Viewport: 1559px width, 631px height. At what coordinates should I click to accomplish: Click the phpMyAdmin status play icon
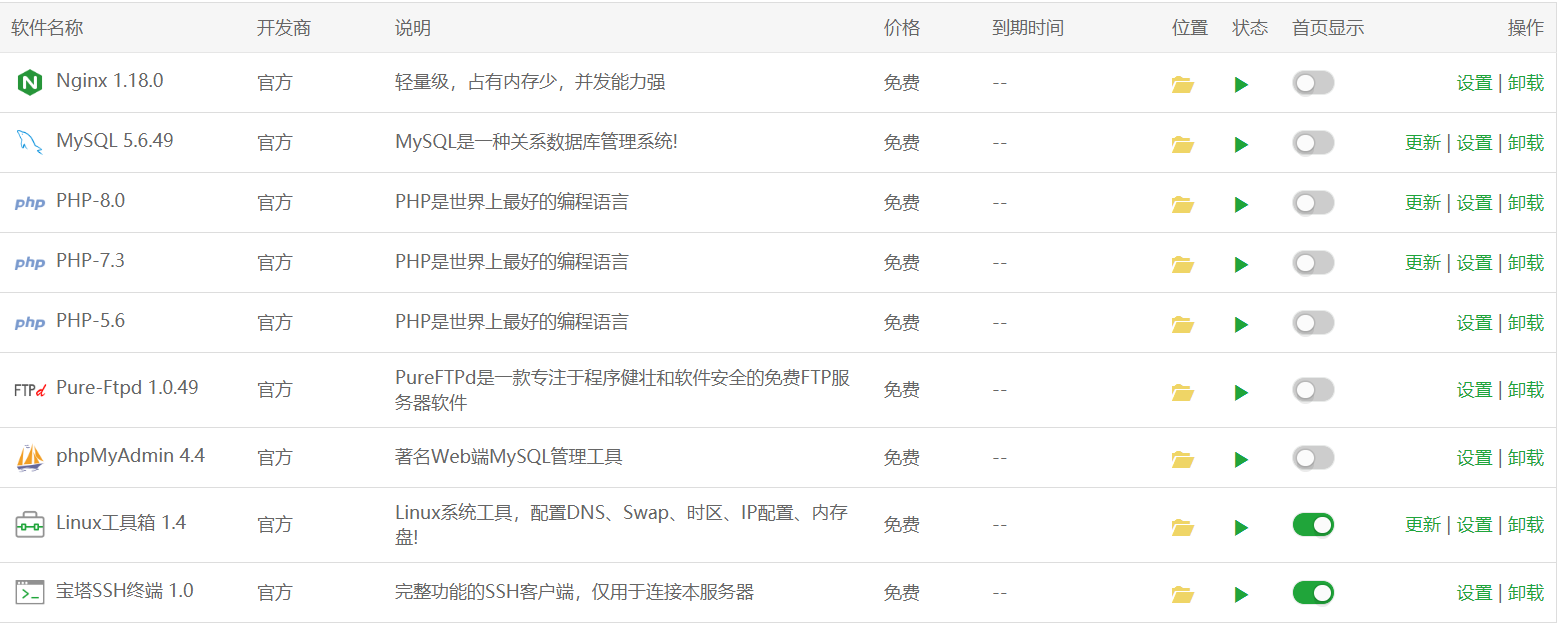tap(1241, 460)
